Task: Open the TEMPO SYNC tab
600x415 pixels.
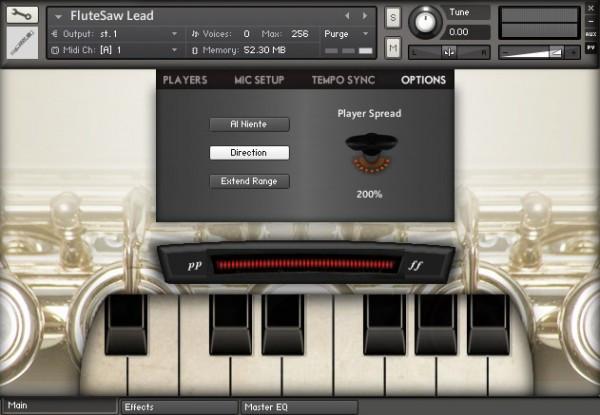Action: point(343,80)
